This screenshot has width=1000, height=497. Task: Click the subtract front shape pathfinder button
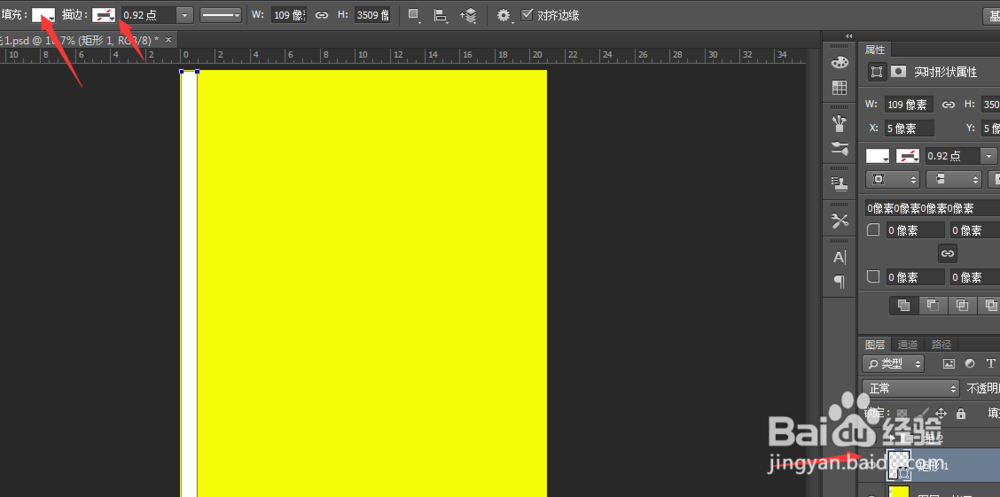[x=933, y=305]
